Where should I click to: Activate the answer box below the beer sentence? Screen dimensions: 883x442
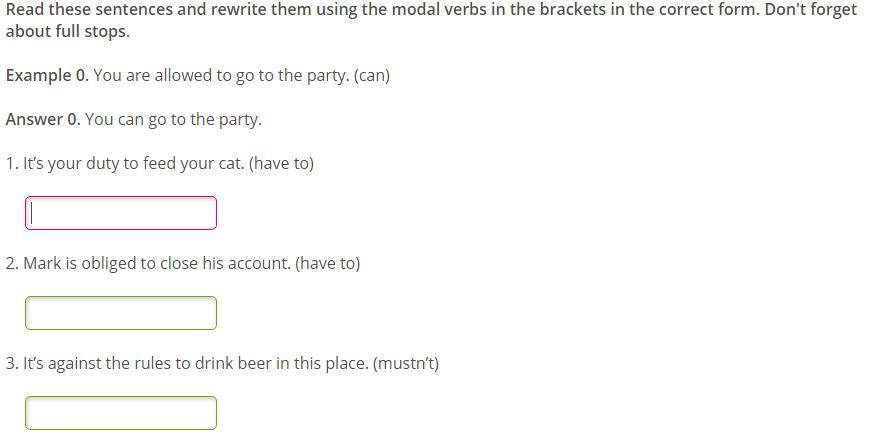pos(121,413)
